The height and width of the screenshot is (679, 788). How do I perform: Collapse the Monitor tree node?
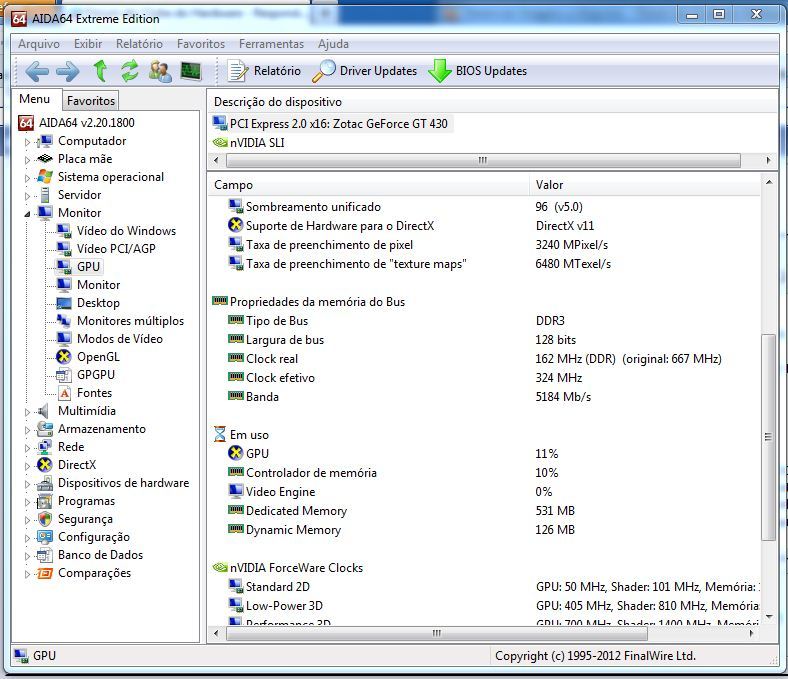28,214
